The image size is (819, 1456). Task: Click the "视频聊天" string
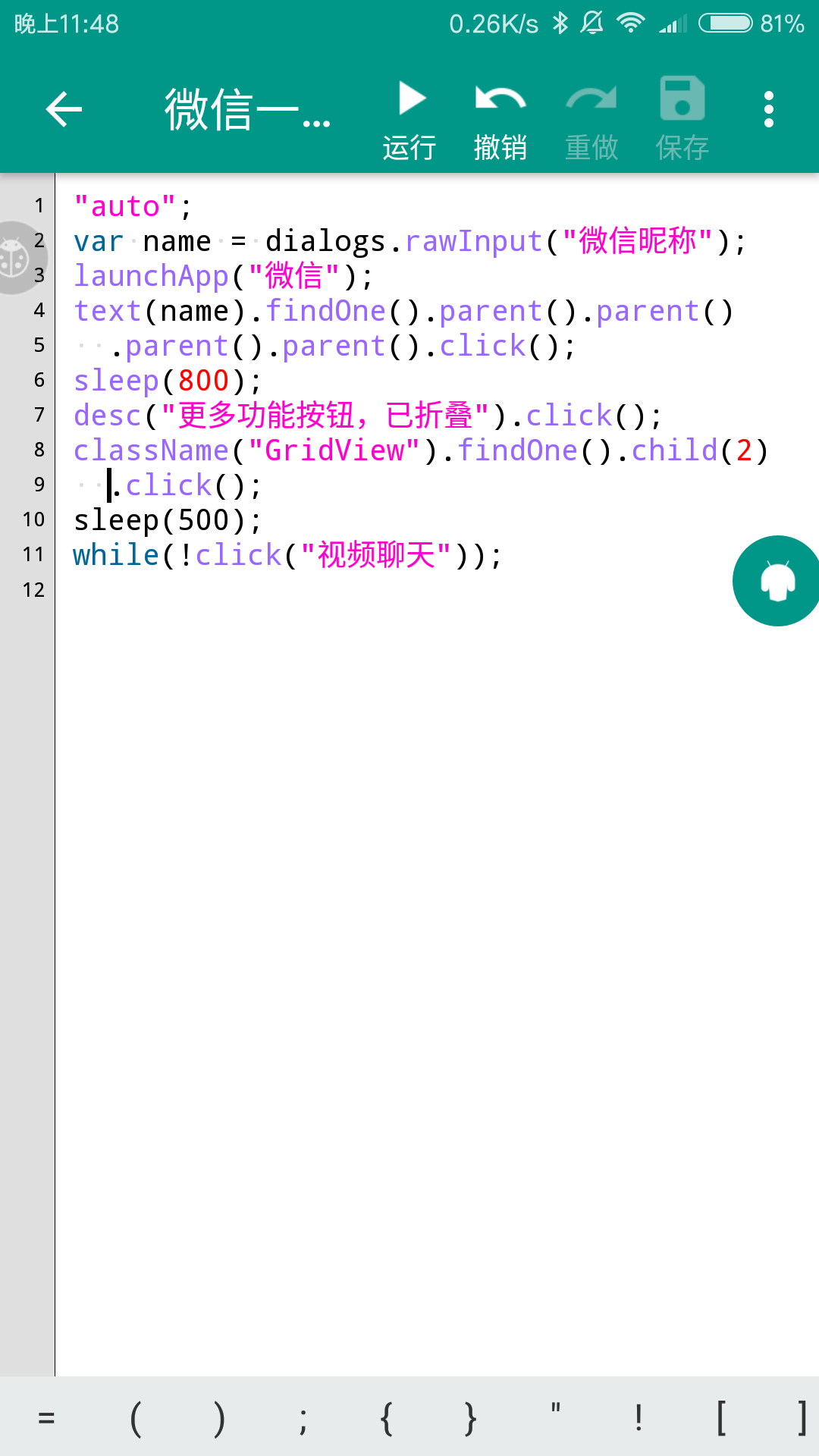pyautogui.click(x=376, y=555)
